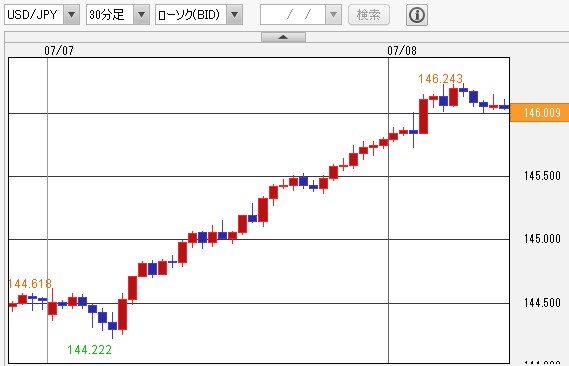Select the 146.243 high price label
This screenshot has height=366, width=569.
(x=441, y=78)
